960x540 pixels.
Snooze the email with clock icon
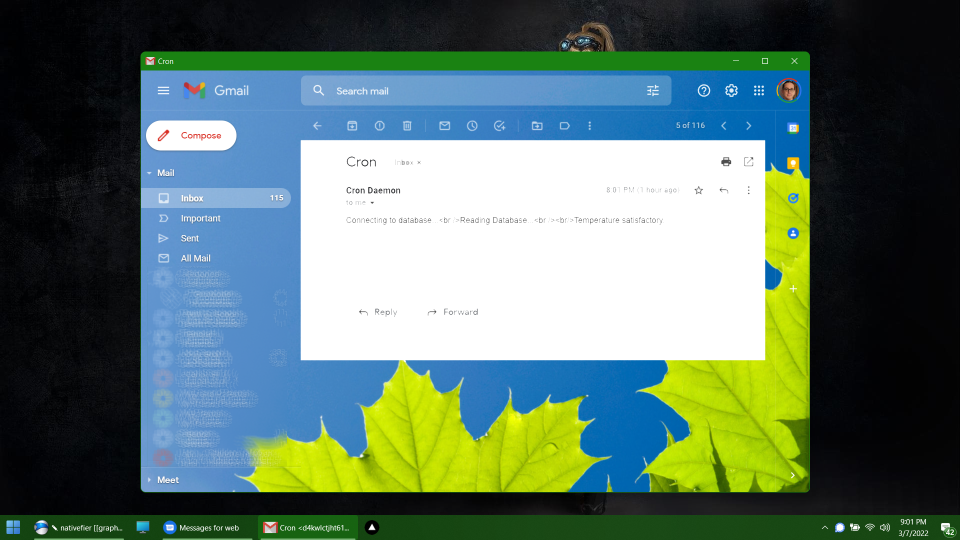[472, 126]
